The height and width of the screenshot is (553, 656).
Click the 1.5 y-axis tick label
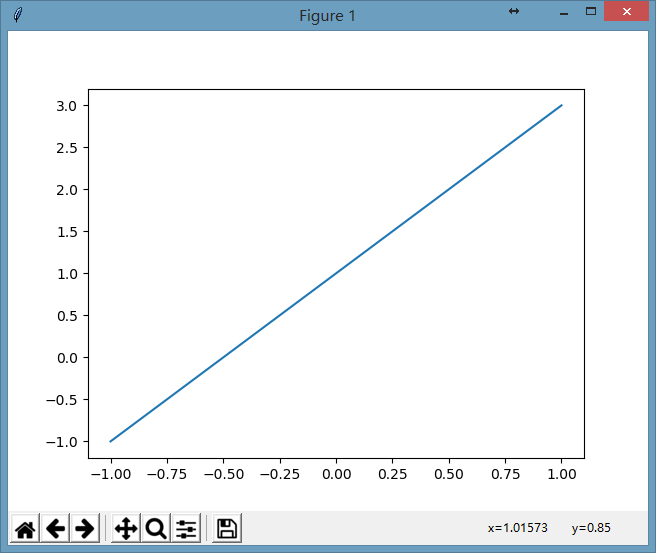point(67,232)
